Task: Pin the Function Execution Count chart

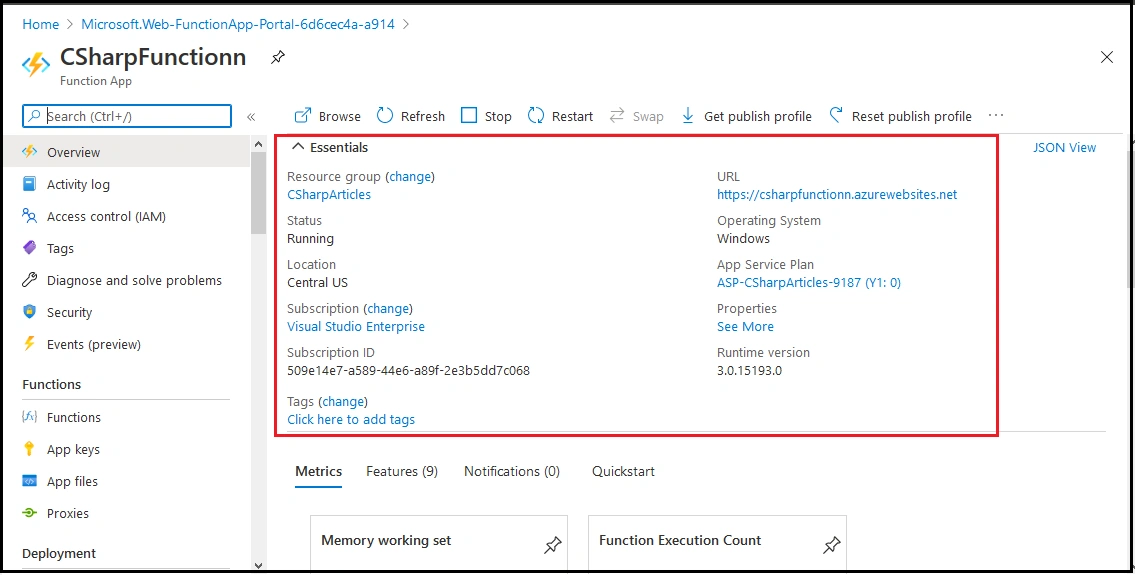Action: click(x=832, y=545)
